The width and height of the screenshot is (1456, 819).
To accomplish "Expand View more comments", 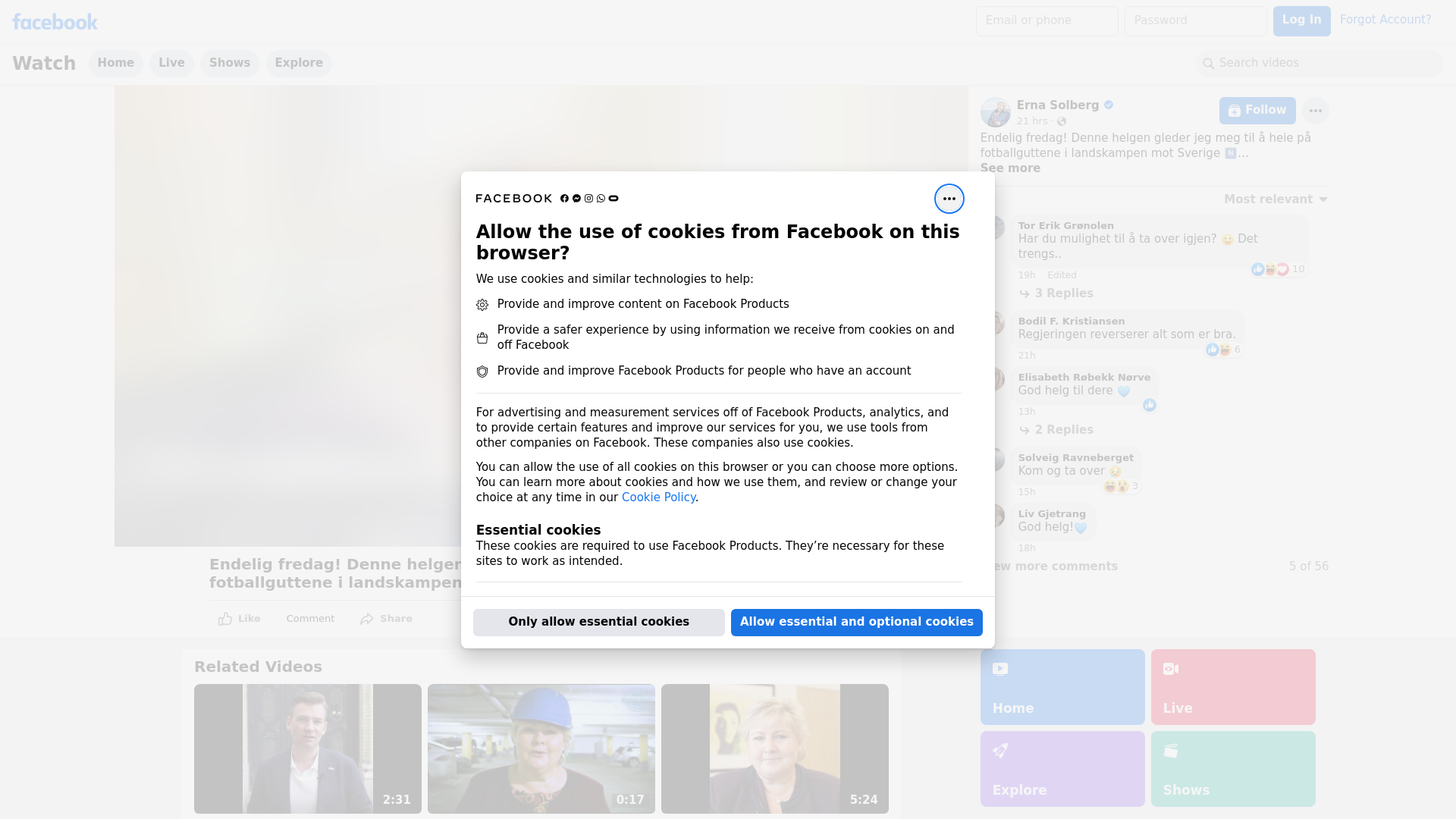I will (x=1050, y=566).
